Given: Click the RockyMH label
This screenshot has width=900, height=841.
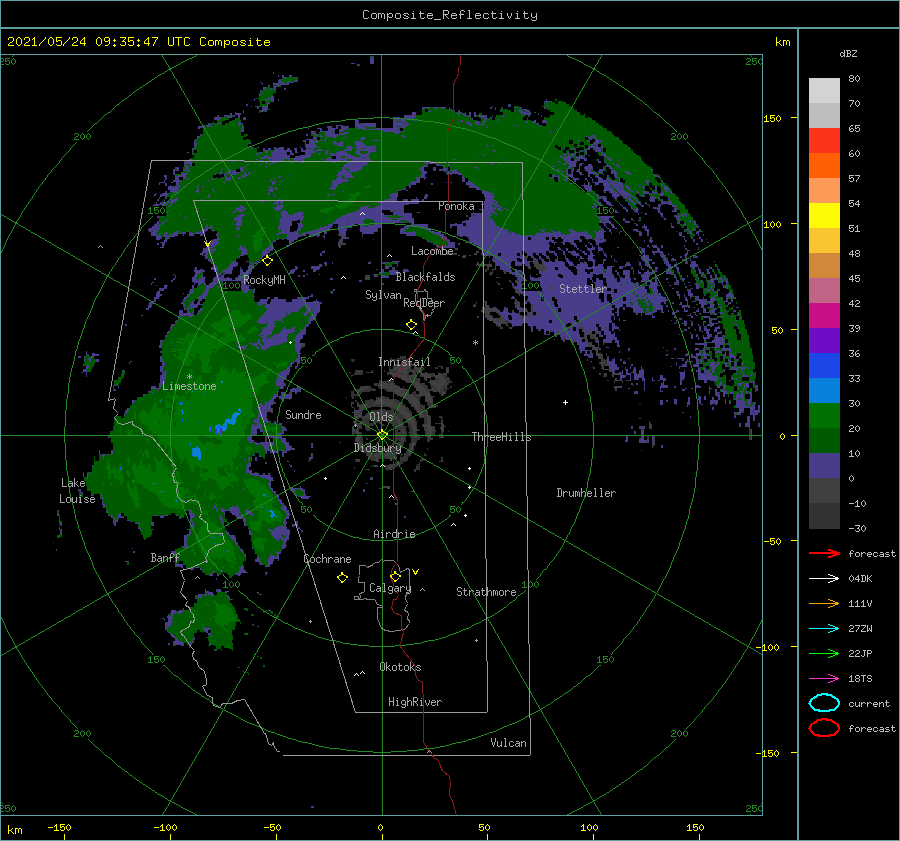Looking at the screenshot, I should pos(264,280).
